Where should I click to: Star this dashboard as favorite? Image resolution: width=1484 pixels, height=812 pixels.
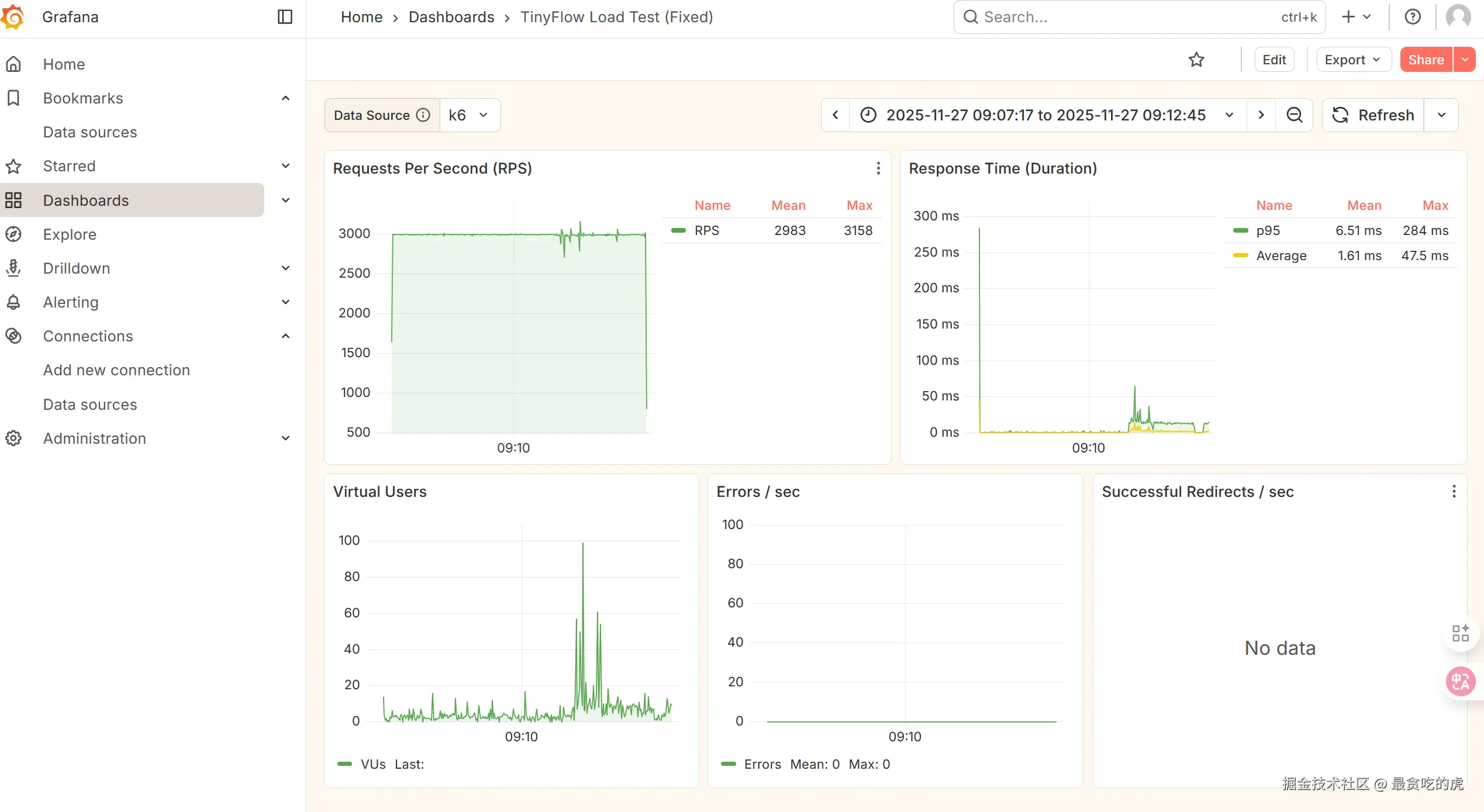pyautogui.click(x=1196, y=60)
